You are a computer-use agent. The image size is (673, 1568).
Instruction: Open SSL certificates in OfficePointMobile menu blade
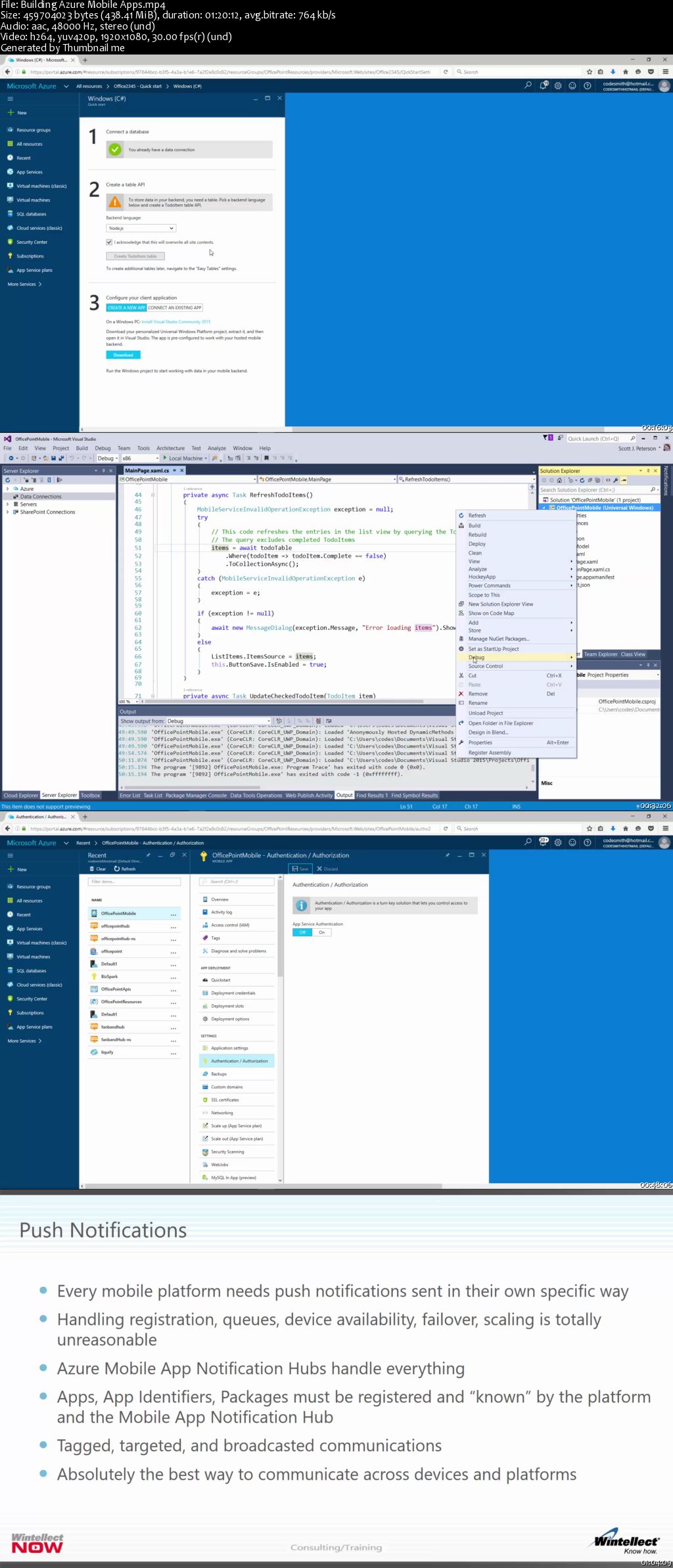tap(237, 1100)
